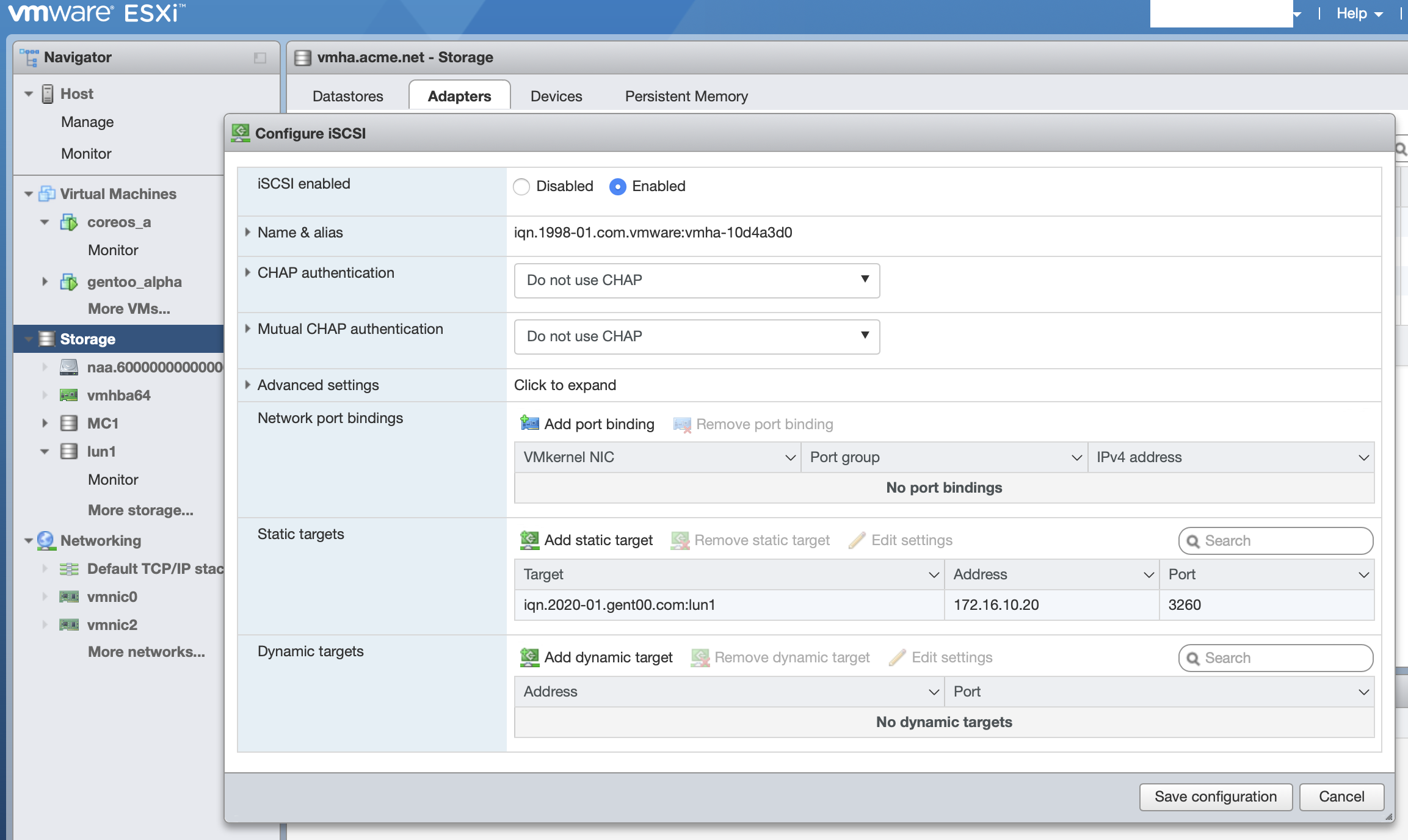Image resolution: width=1408 pixels, height=840 pixels.
Task: Switch to the Persistent Memory tab
Action: click(x=686, y=96)
